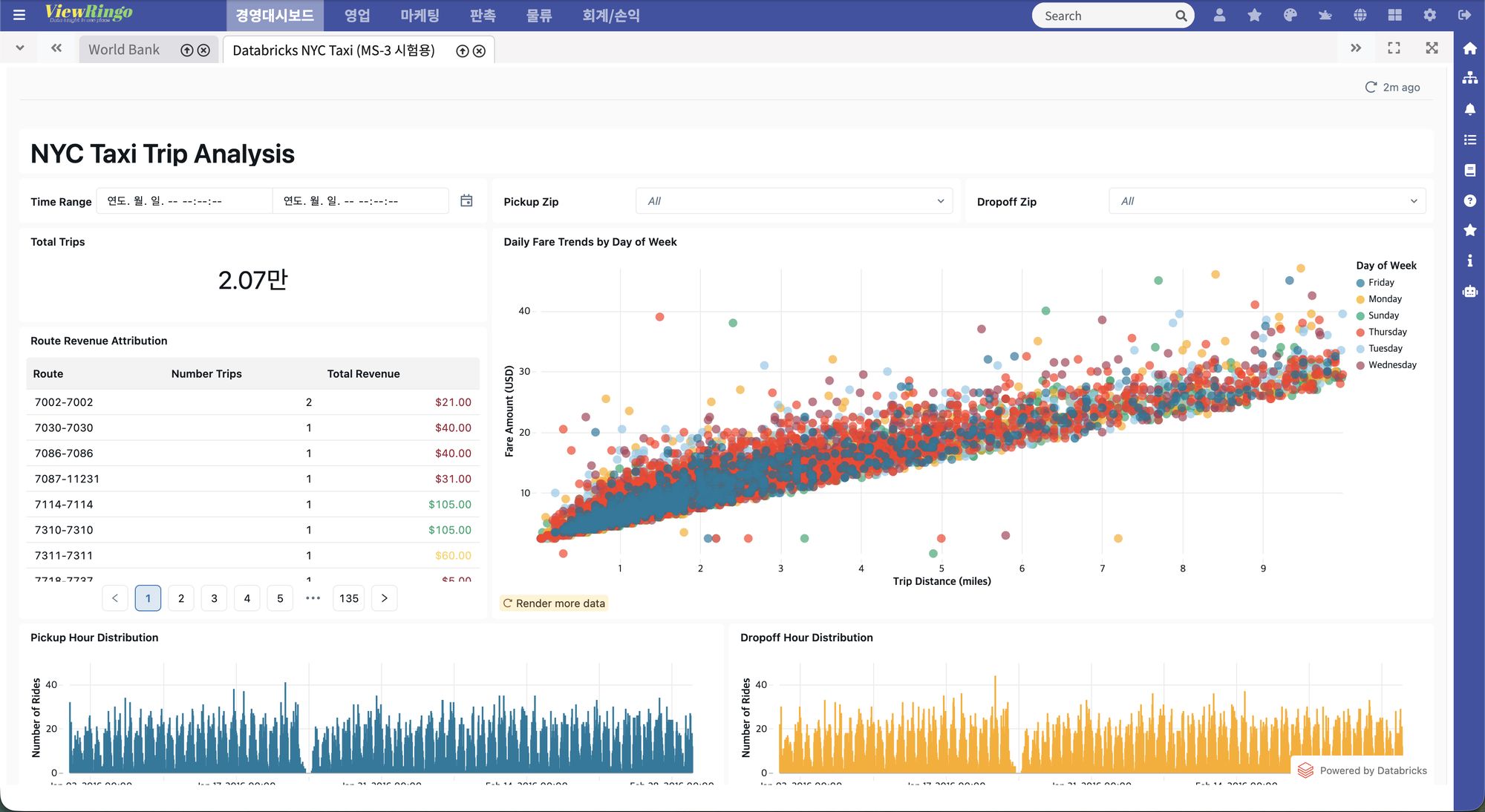
Task: Click the user profile icon in top bar
Action: coord(1219,15)
